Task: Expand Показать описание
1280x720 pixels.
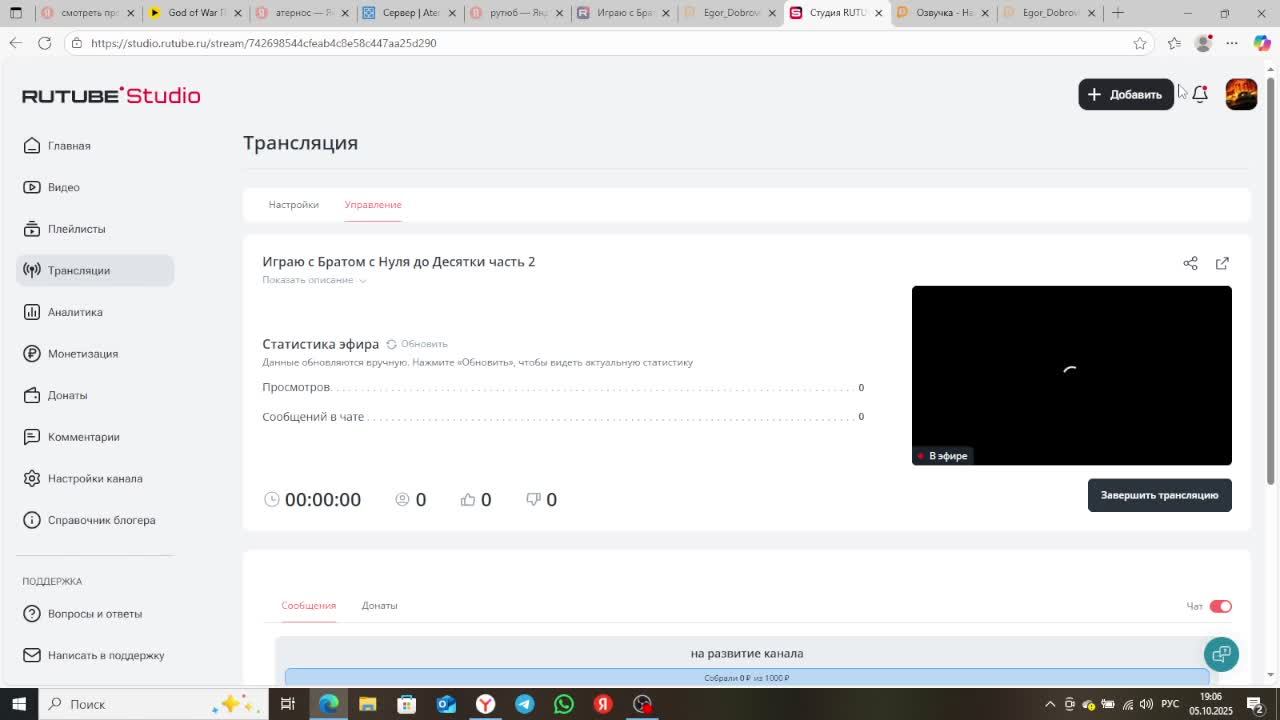Action: 314,280
